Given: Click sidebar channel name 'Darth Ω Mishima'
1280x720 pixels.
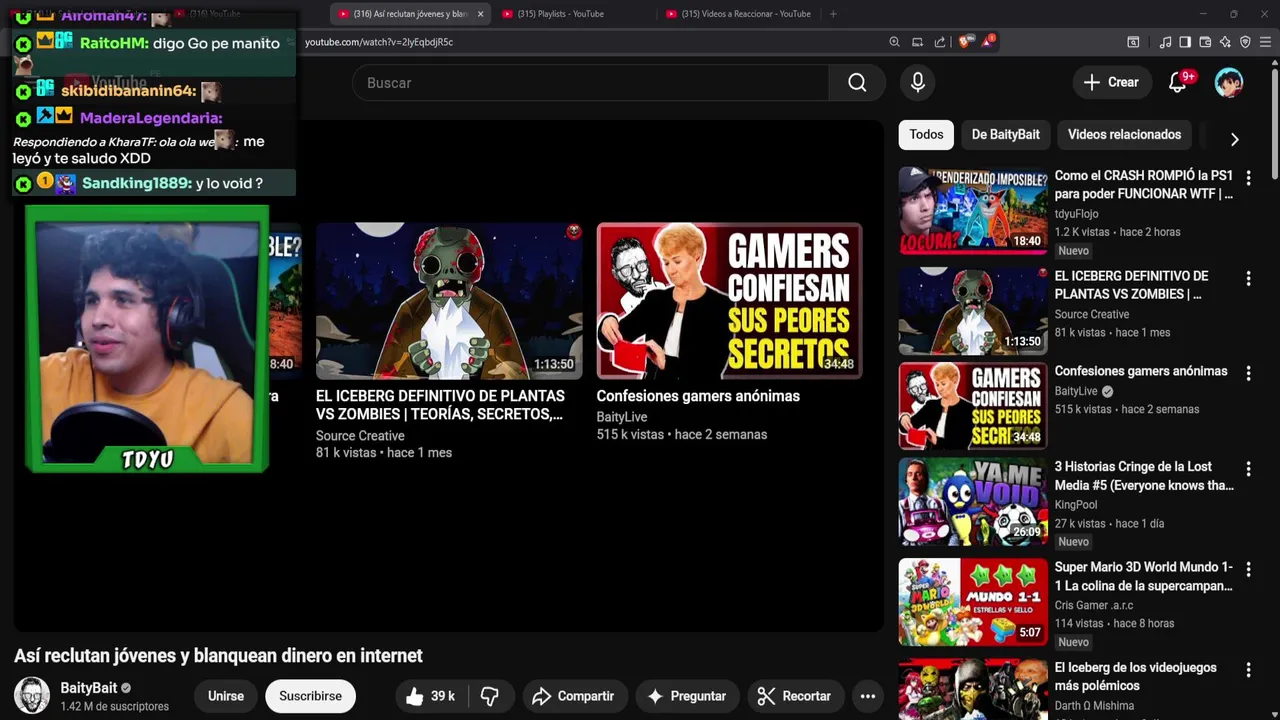Looking at the screenshot, I should (x=1094, y=705).
